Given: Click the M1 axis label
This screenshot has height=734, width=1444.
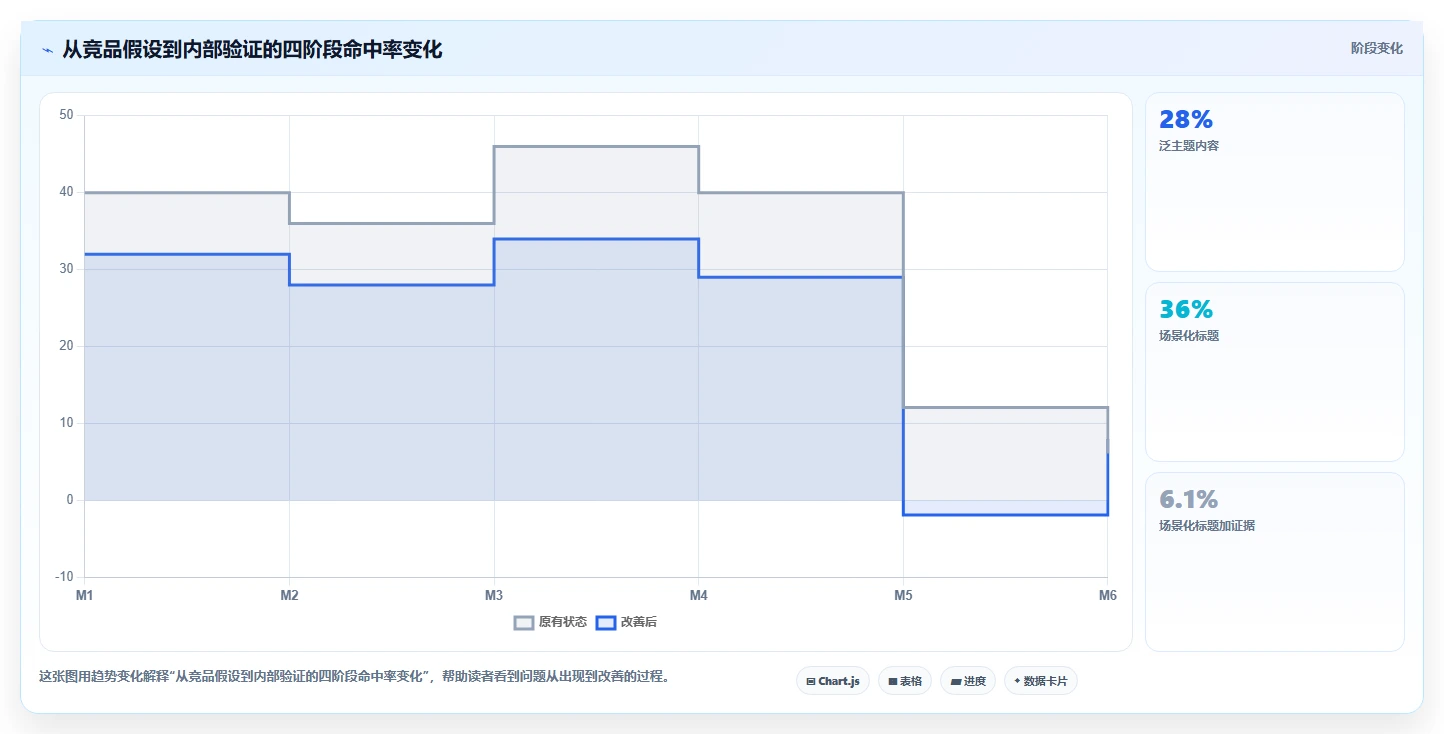Looking at the screenshot, I should (x=85, y=595).
